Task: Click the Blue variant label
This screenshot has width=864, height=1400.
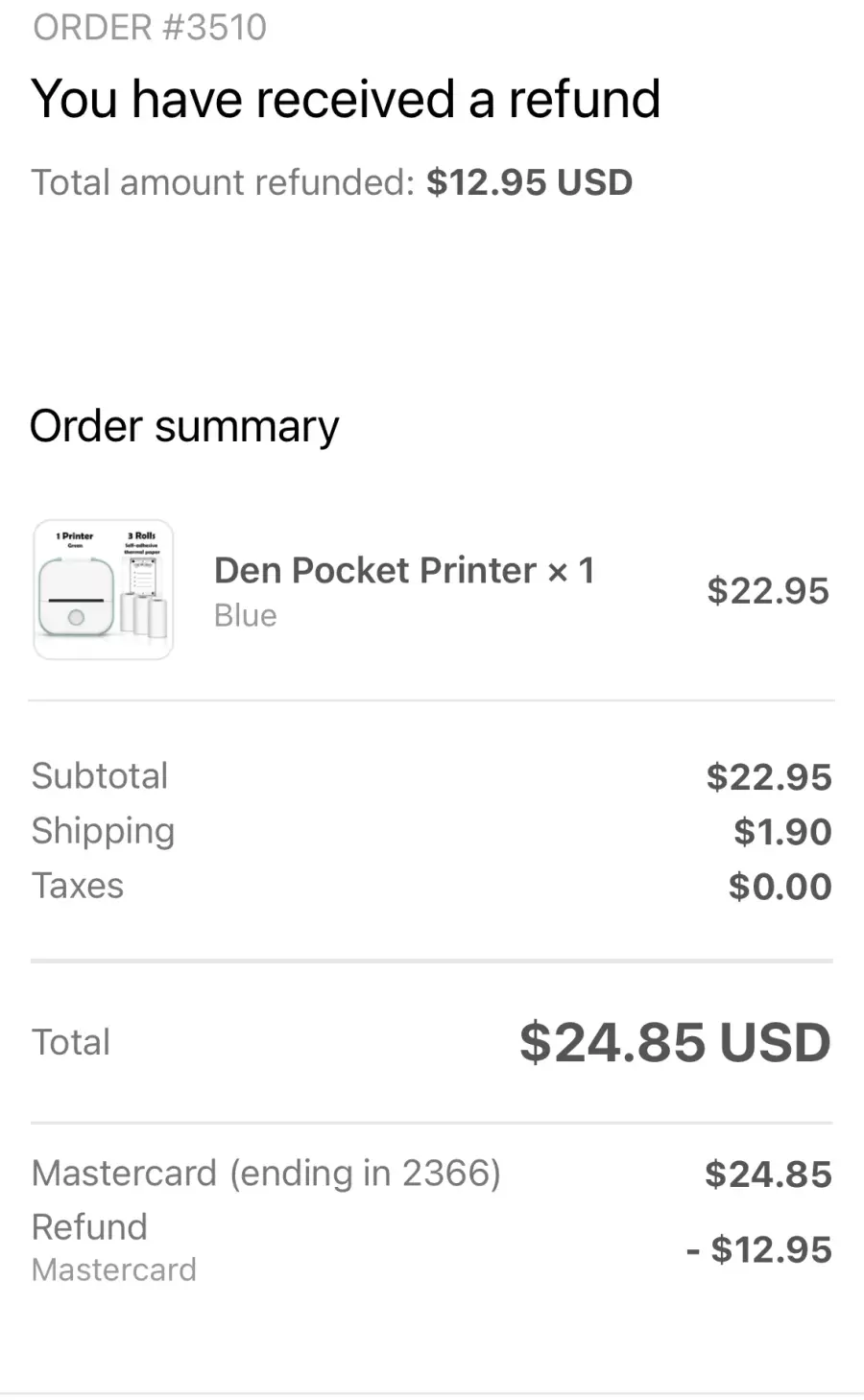Action: pos(245,615)
